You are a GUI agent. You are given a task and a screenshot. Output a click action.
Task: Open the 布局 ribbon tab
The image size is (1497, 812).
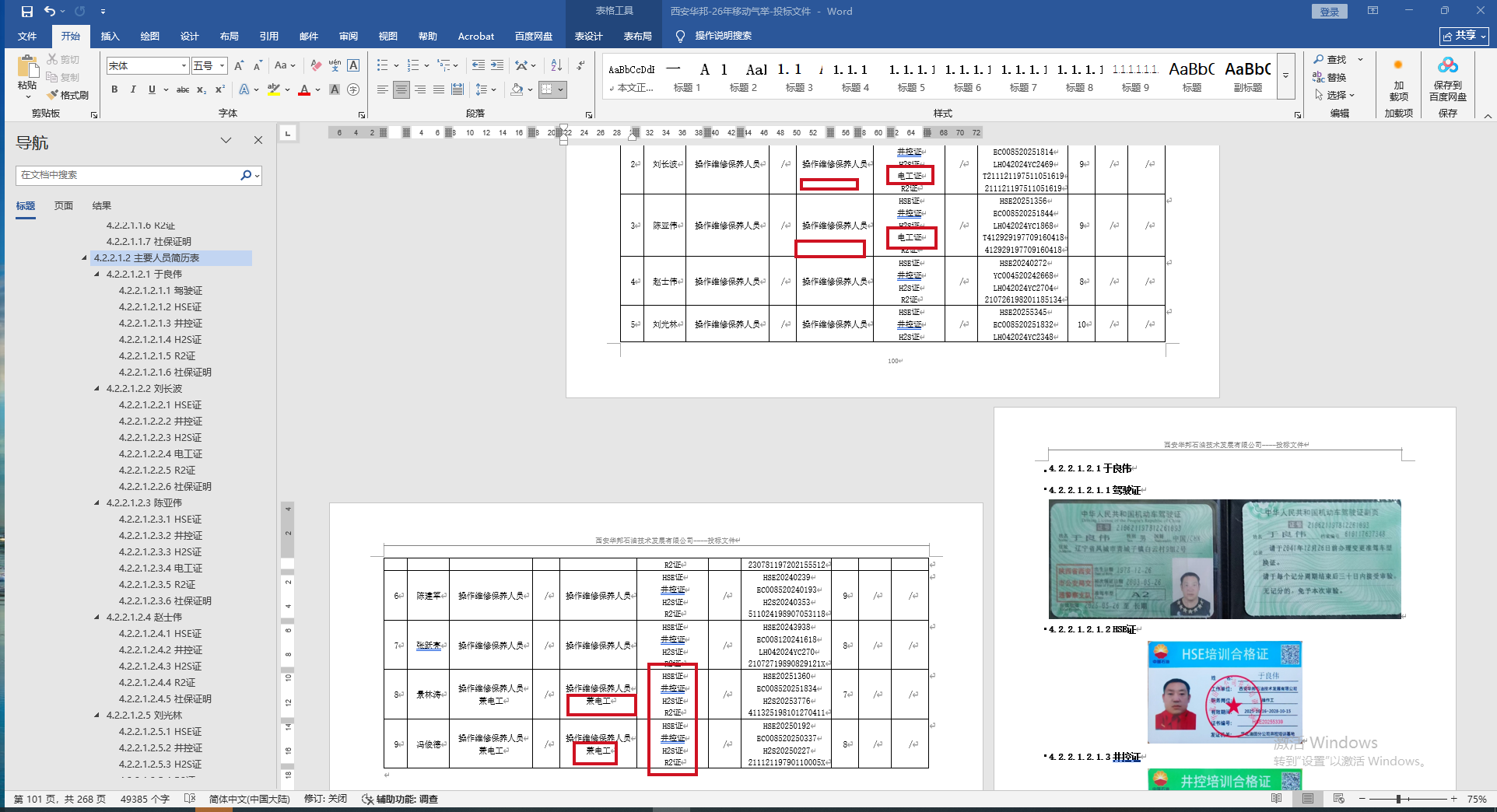pos(230,37)
